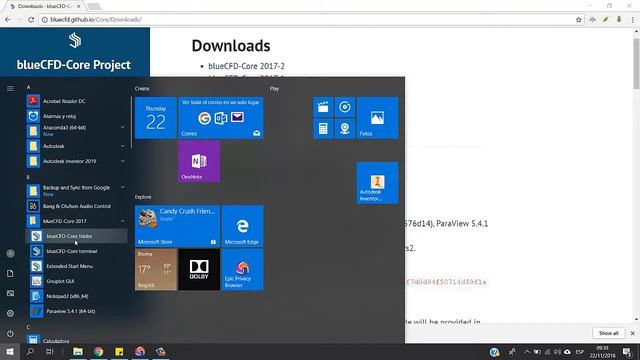Click the ESP language indicator

click(580, 352)
